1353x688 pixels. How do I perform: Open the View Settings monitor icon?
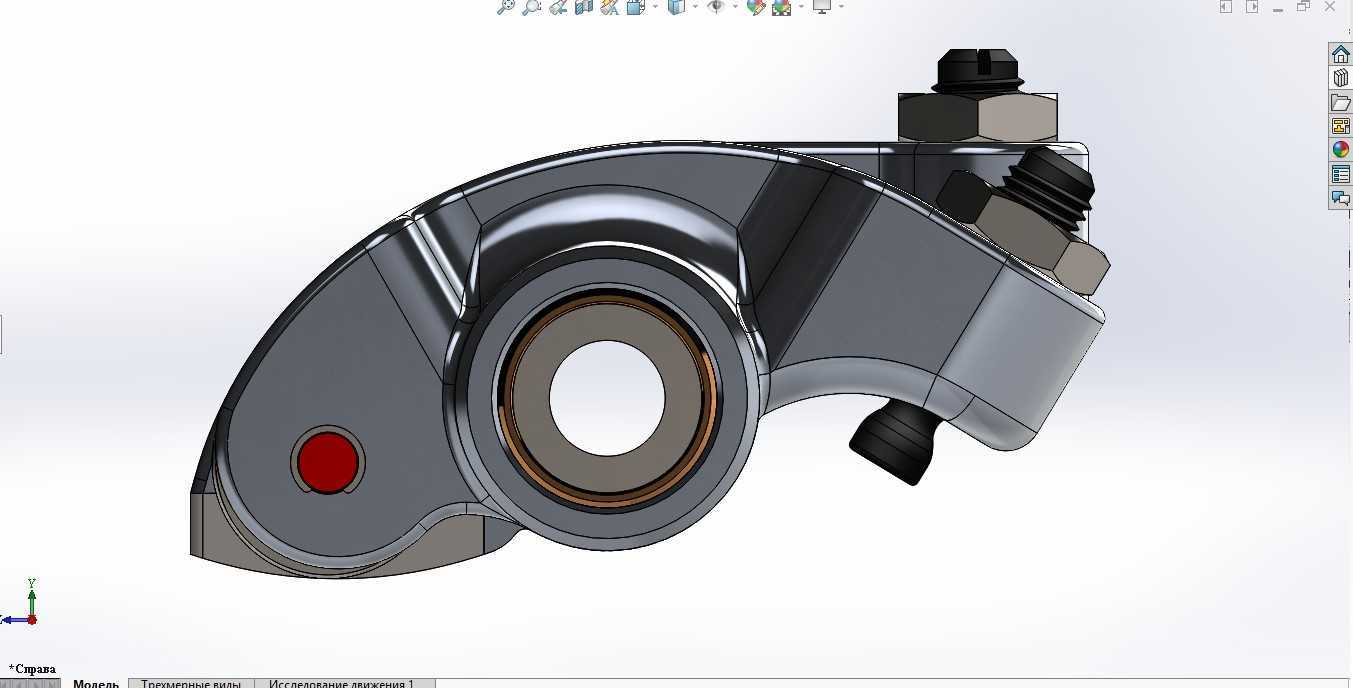tap(822, 6)
